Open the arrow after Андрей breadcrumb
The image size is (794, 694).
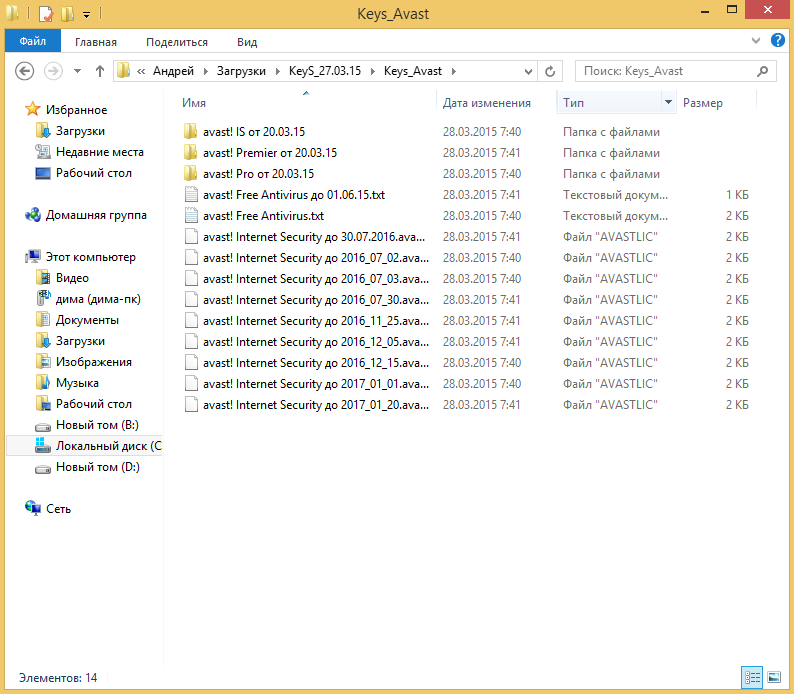pos(206,71)
